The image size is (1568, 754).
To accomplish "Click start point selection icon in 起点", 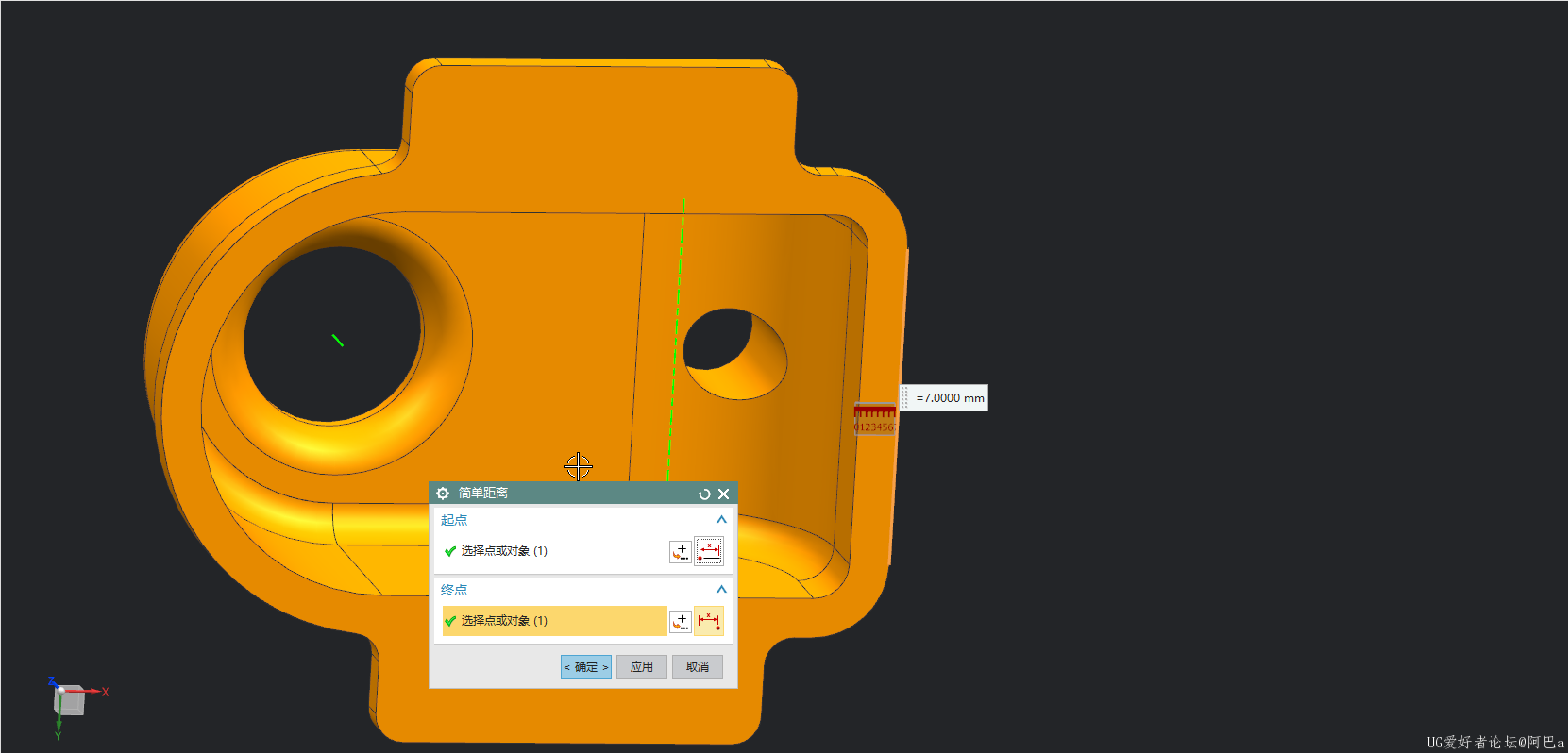I will pos(709,551).
